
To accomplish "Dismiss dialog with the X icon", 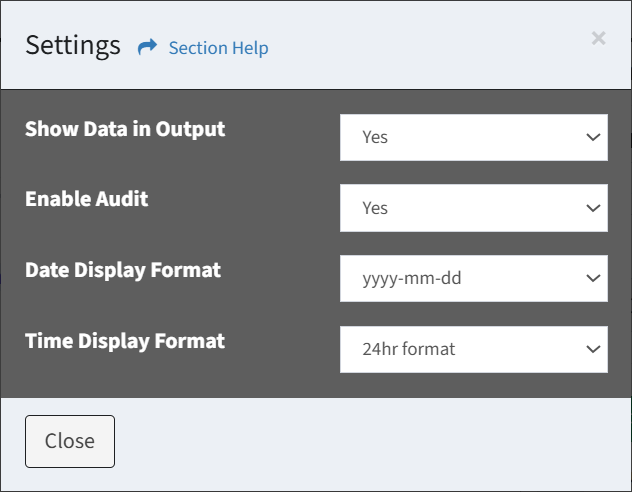I will tap(599, 38).
